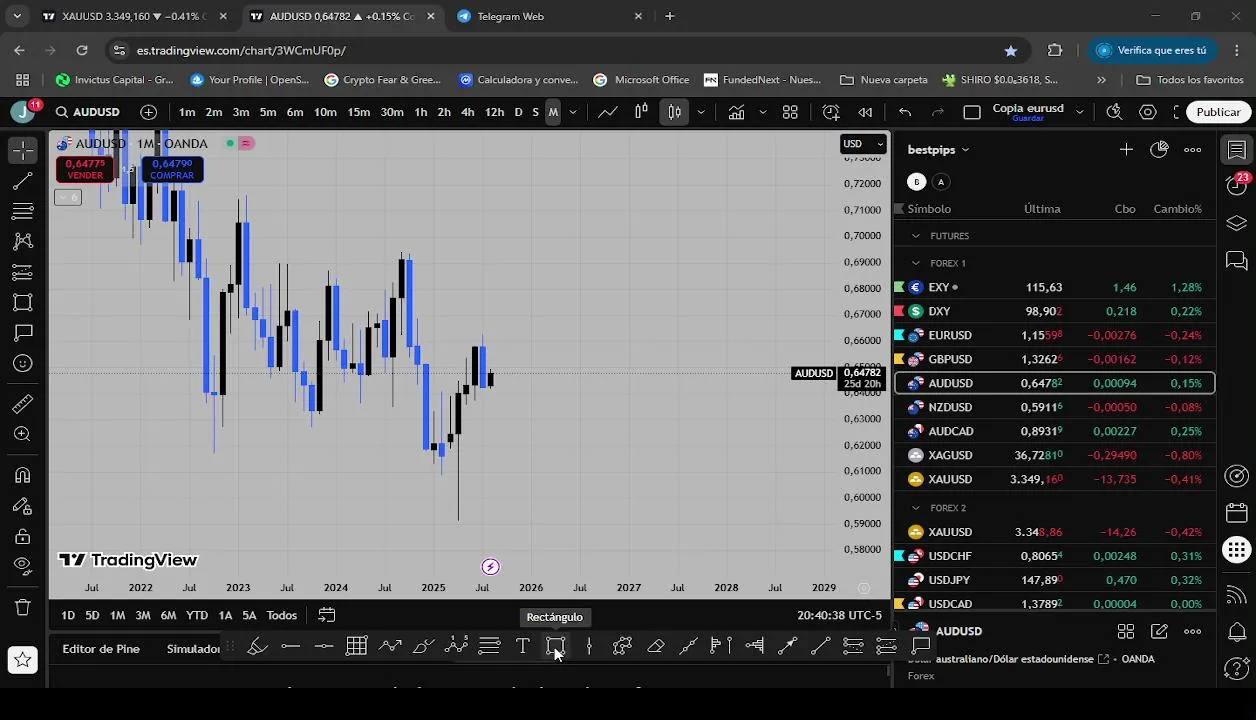Open the go-to-date calendar icon
The height and width of the screenshot is (720, 1256).
pyautogui.click(x=327, y=615)
